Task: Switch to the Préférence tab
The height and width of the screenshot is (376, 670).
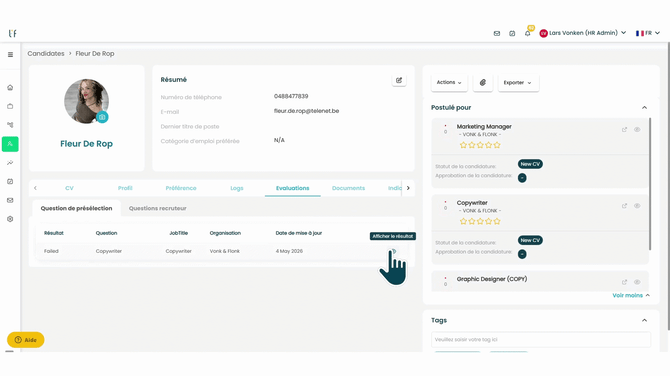Action: pyautogui.click(x=181, y=188)
